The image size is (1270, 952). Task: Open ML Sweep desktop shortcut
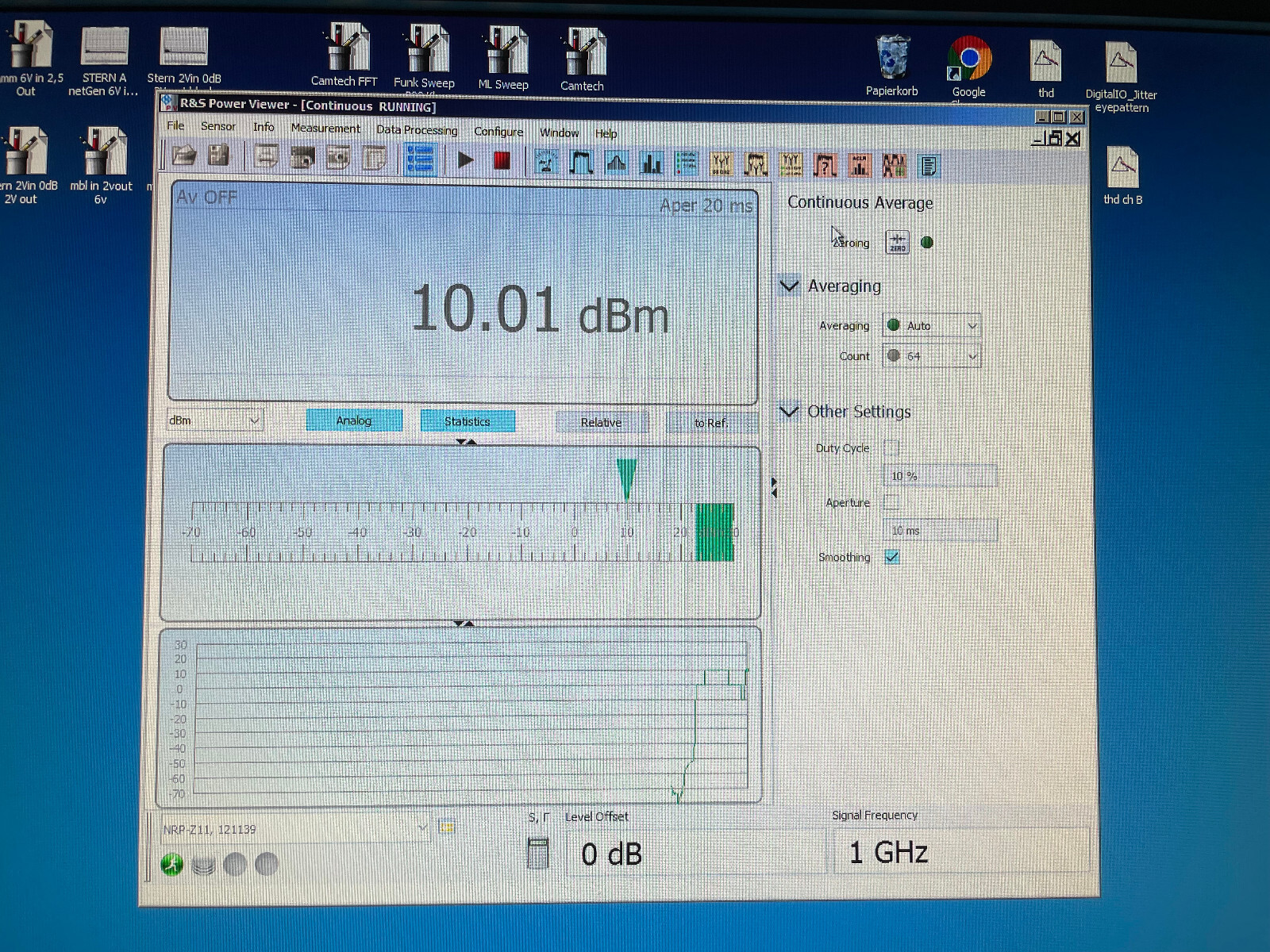[503, 59]
